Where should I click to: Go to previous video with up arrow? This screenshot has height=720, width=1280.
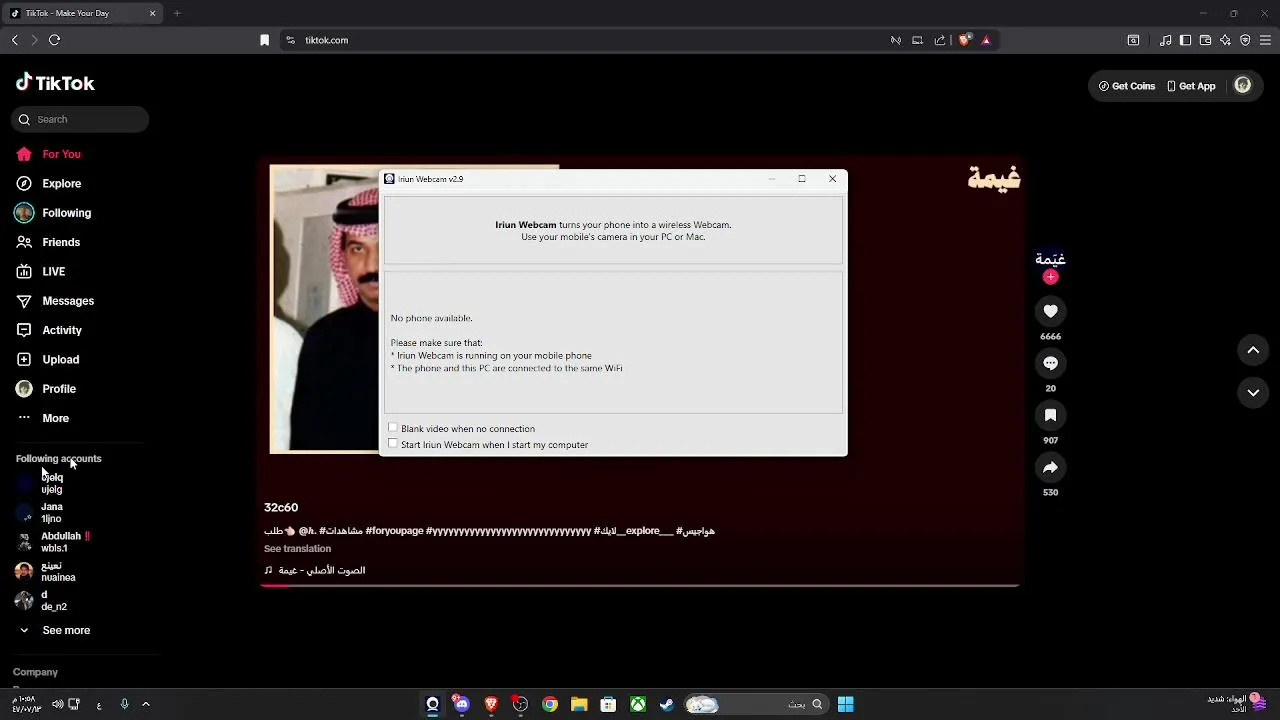point(1253,350)
